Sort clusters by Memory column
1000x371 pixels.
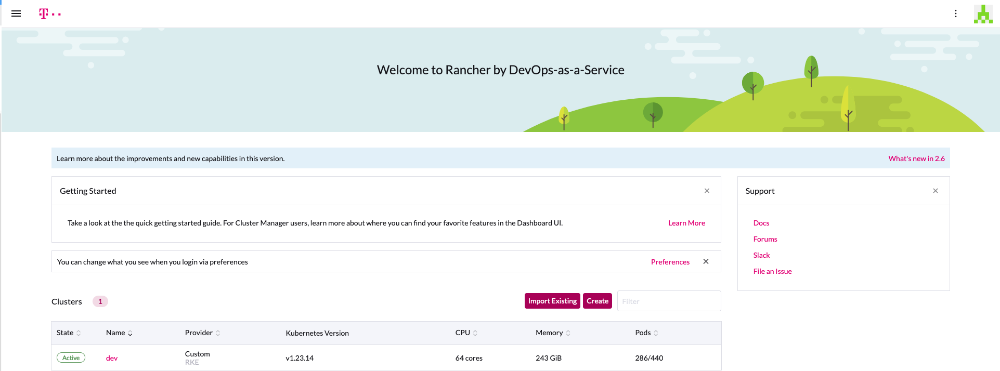553,333
